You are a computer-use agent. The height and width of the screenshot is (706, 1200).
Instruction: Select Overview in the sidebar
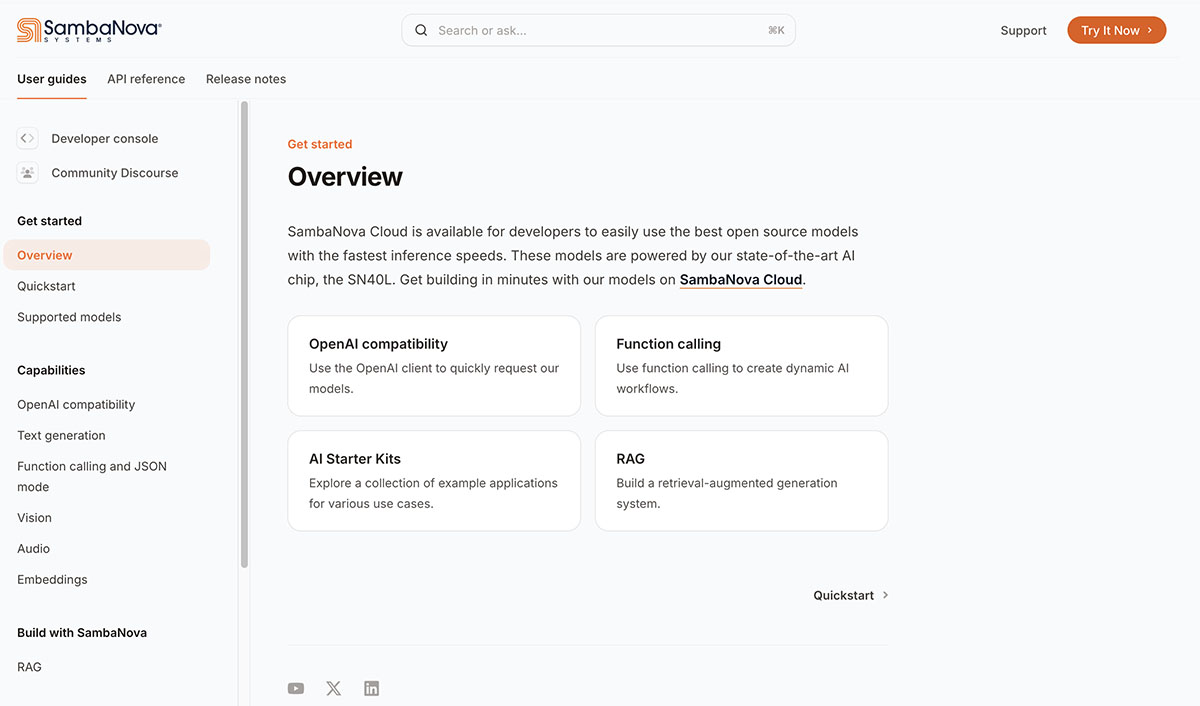(x=107, y=255)
